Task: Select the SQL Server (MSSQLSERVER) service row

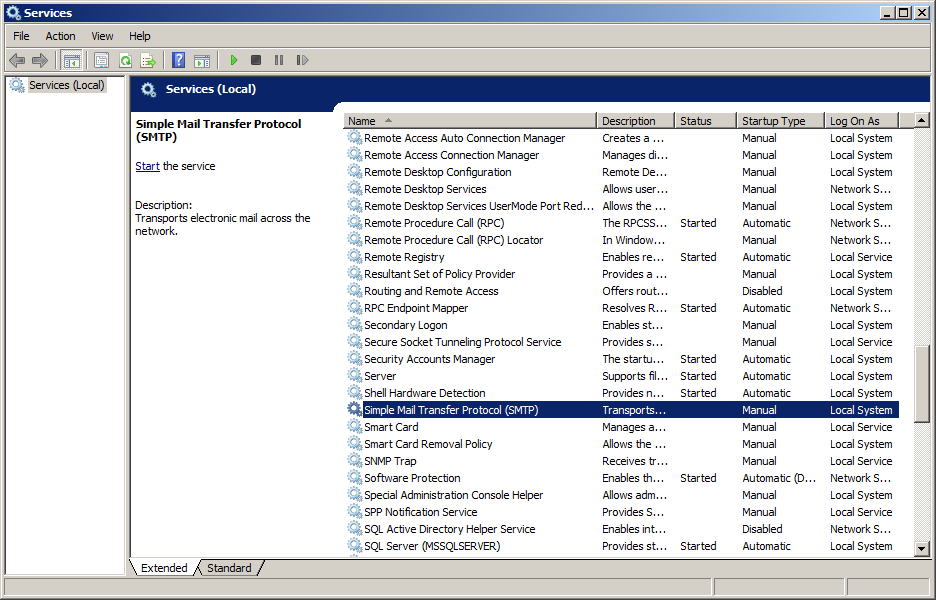Action: point(432,546)
